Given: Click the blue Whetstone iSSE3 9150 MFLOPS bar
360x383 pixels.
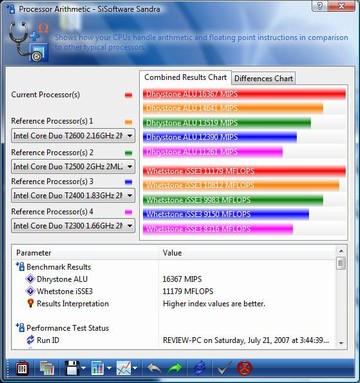Looking at the screenshot, I should [226, 214].
